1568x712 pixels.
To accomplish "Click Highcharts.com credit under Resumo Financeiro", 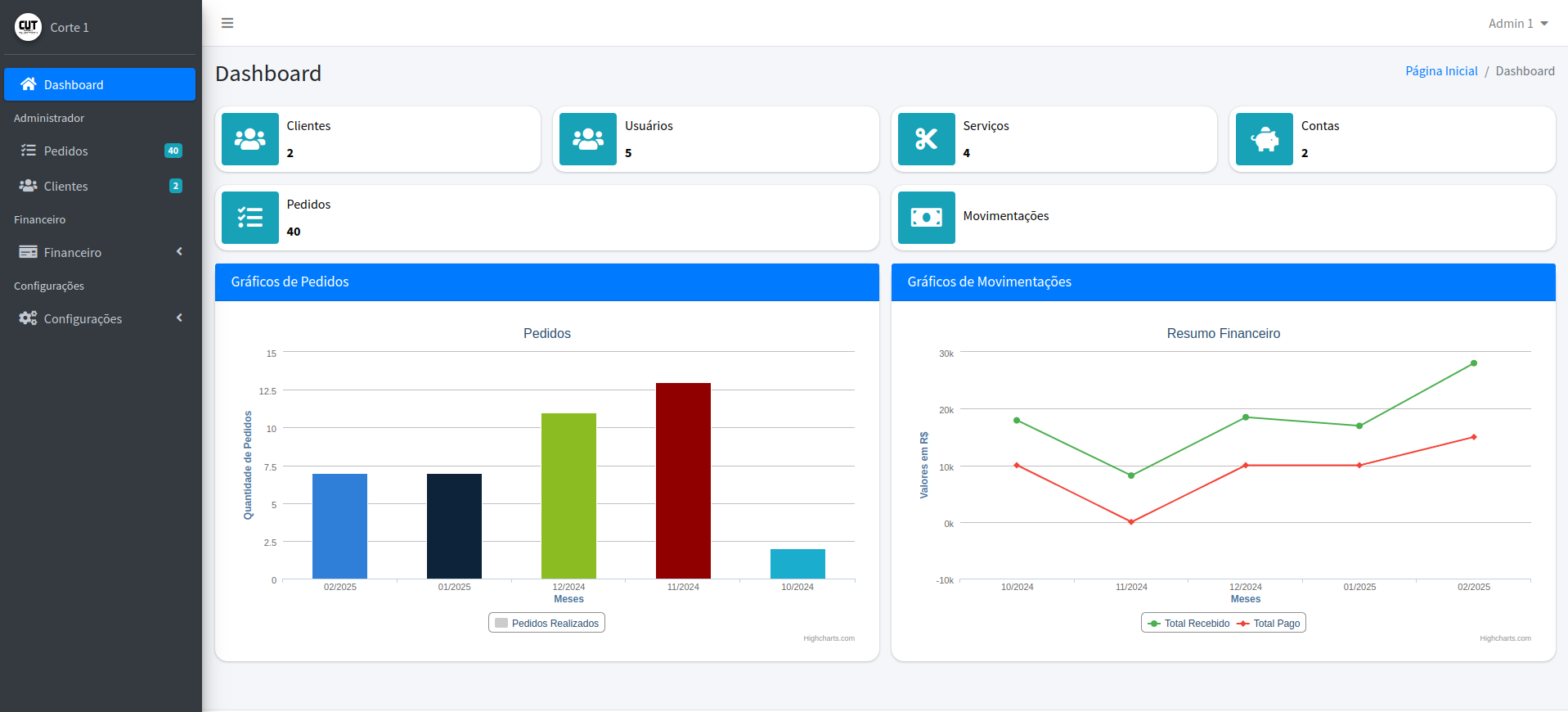I will [1505, 638].
